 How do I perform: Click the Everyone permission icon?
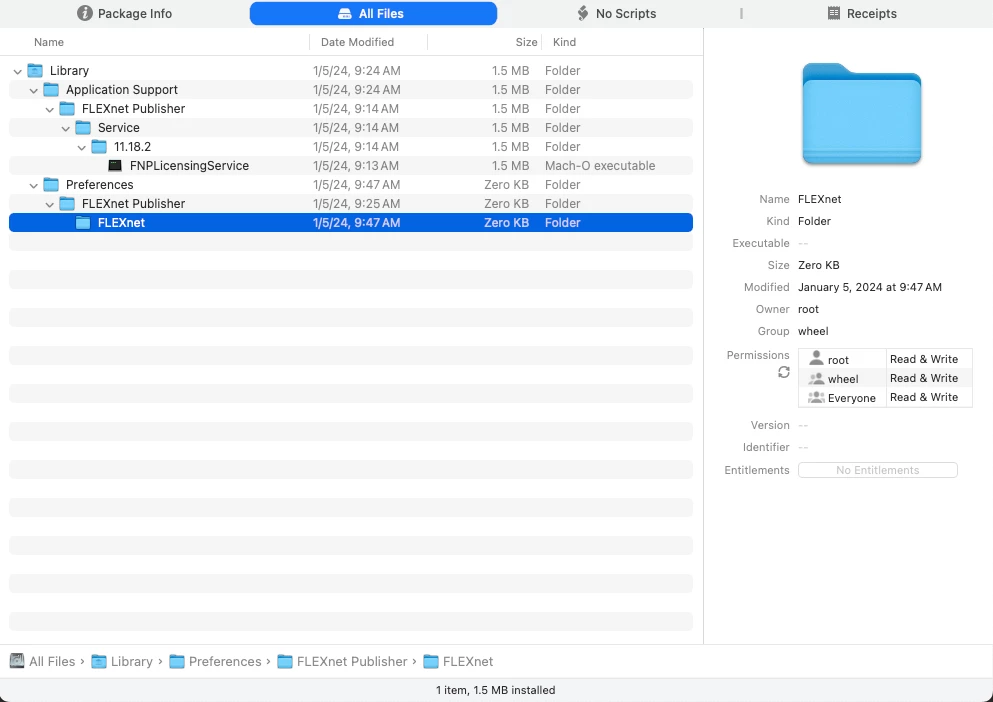coord(816,397)
